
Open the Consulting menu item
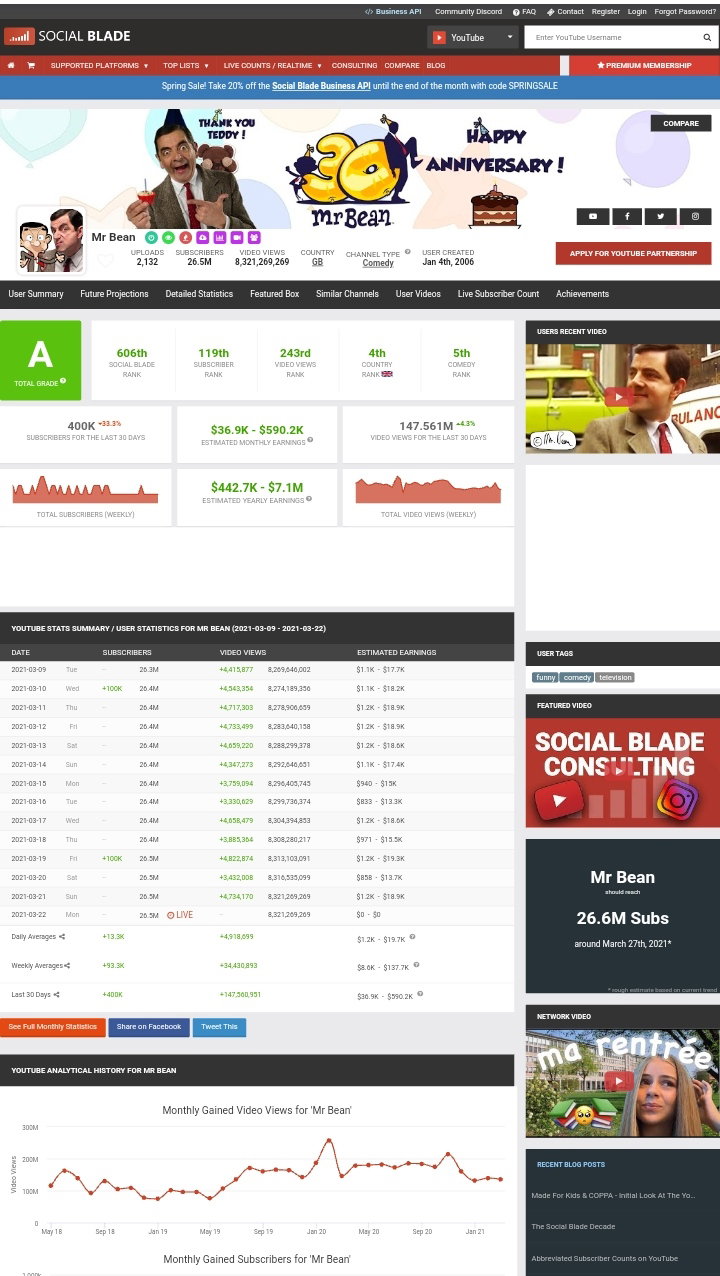tap(355, 65)
